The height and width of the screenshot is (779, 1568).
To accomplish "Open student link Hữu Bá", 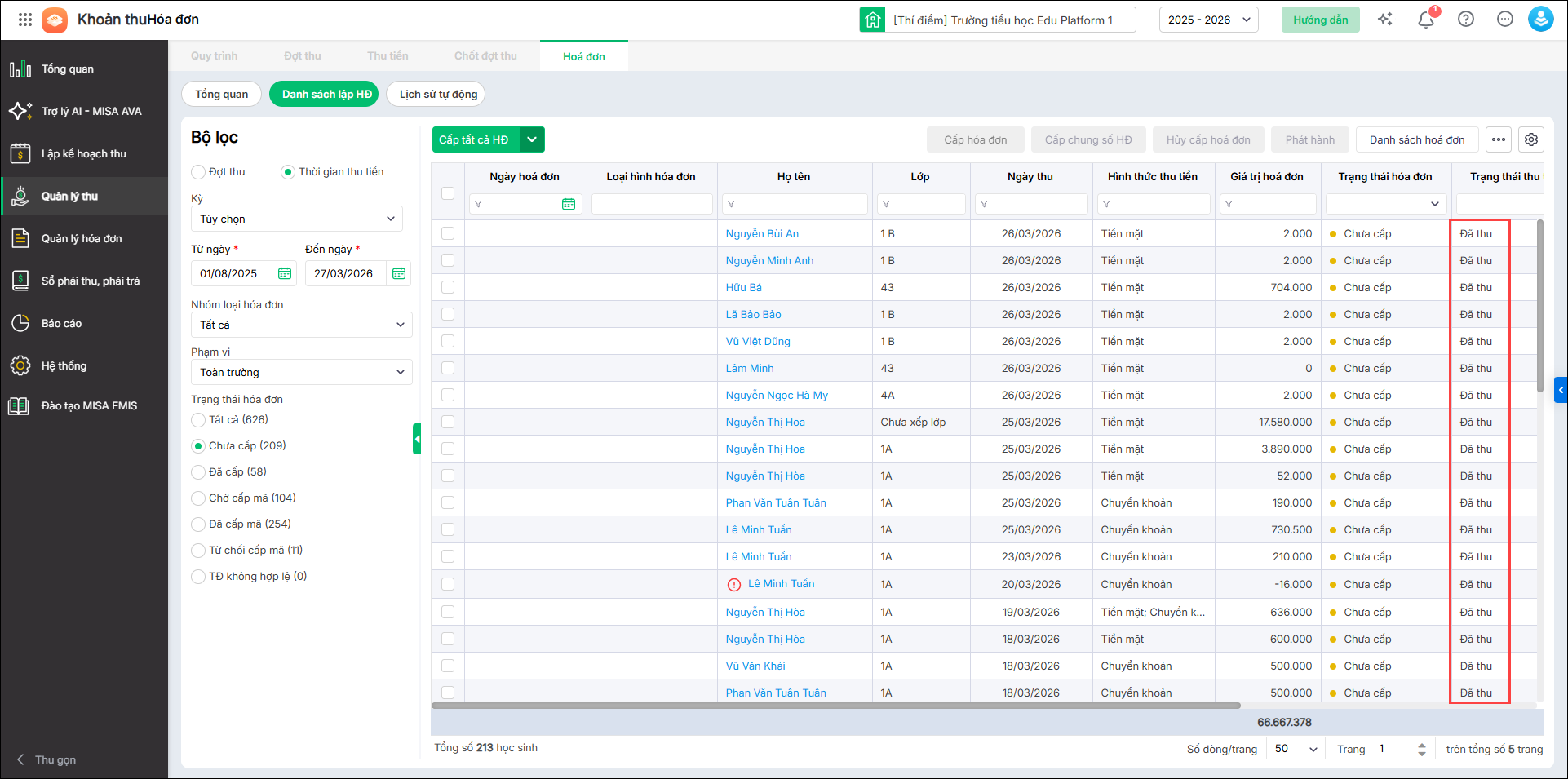I will click(743, 287).
